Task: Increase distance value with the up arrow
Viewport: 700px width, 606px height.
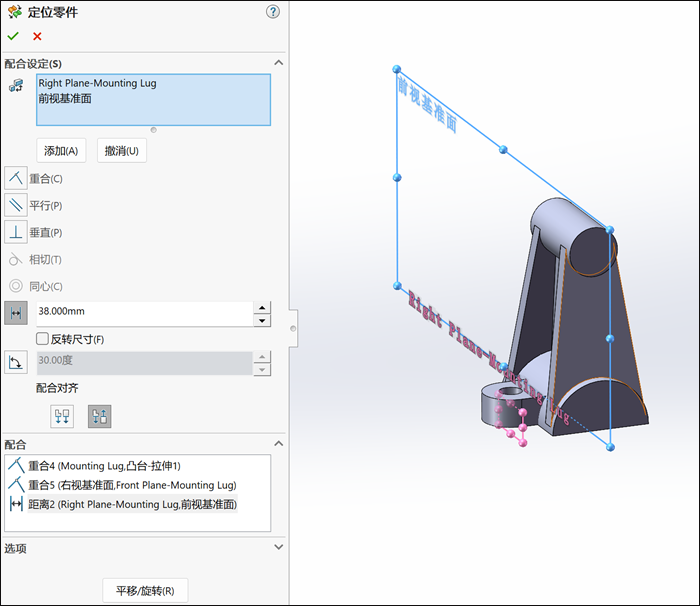Action: coord(262,307)
